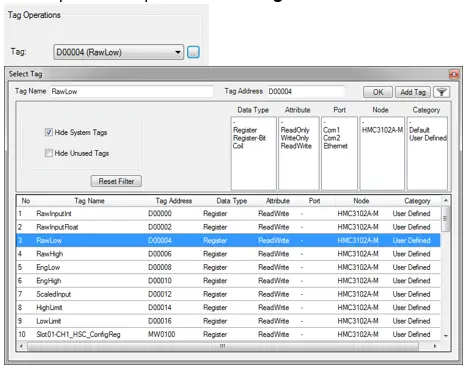Sort table by Tag Address column header
Viewport: 467px width, 367px height.
[x=174, y=201]
